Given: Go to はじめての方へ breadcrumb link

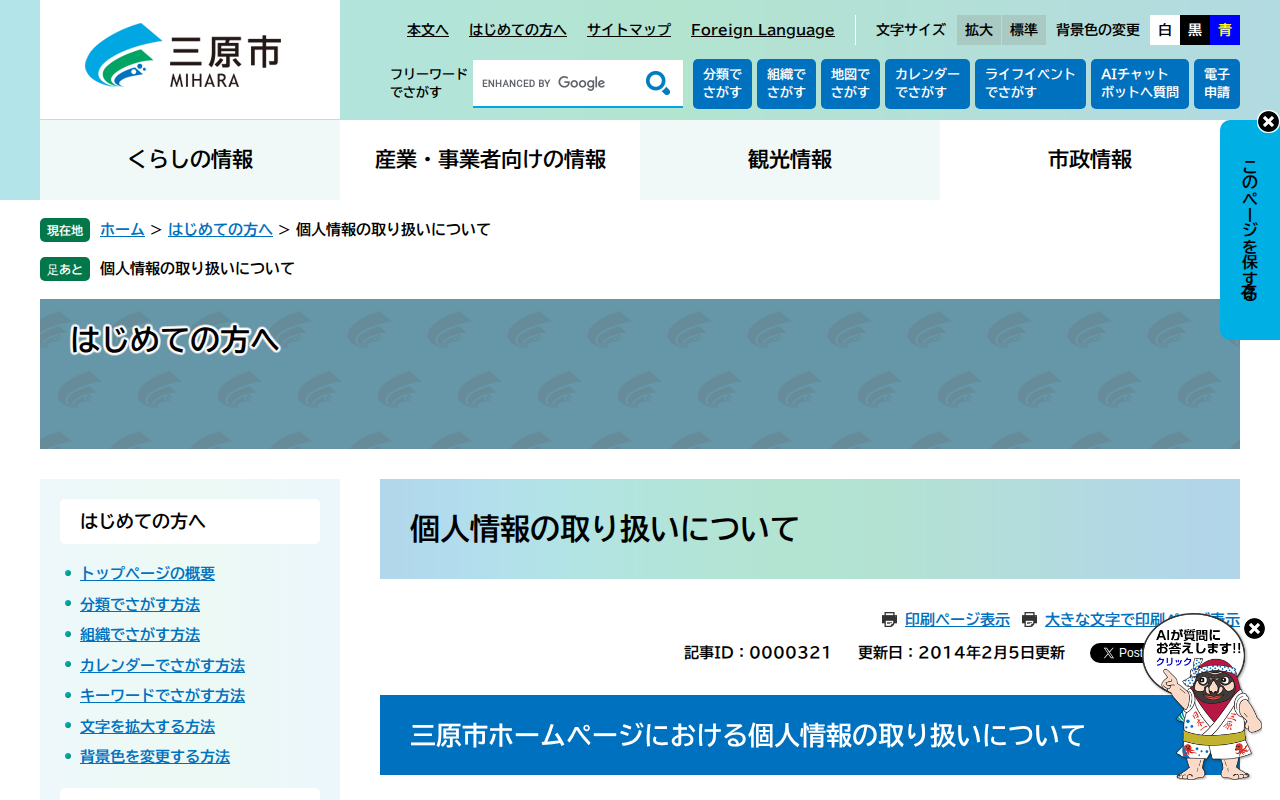Looking at the screenshot, I should click(x=220, y=229).
